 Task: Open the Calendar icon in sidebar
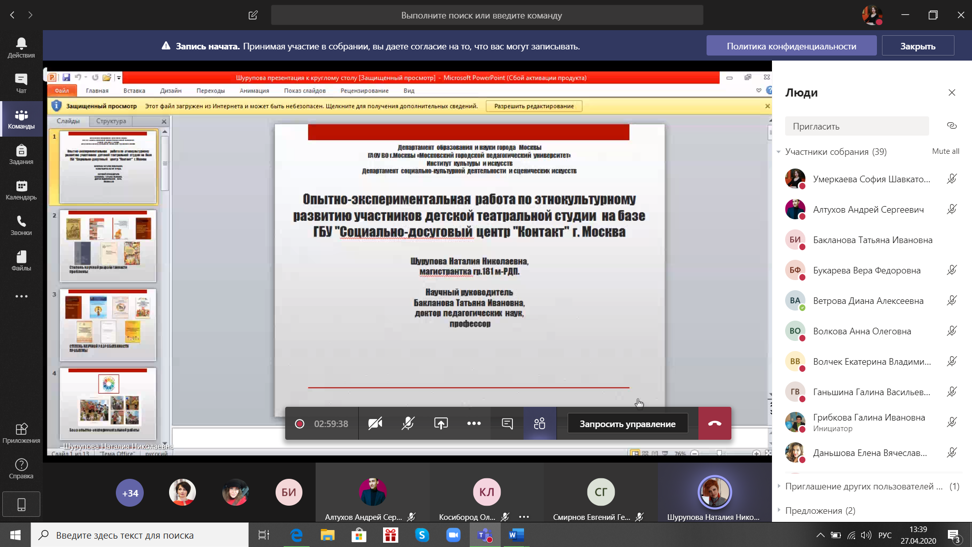point(21,189)
